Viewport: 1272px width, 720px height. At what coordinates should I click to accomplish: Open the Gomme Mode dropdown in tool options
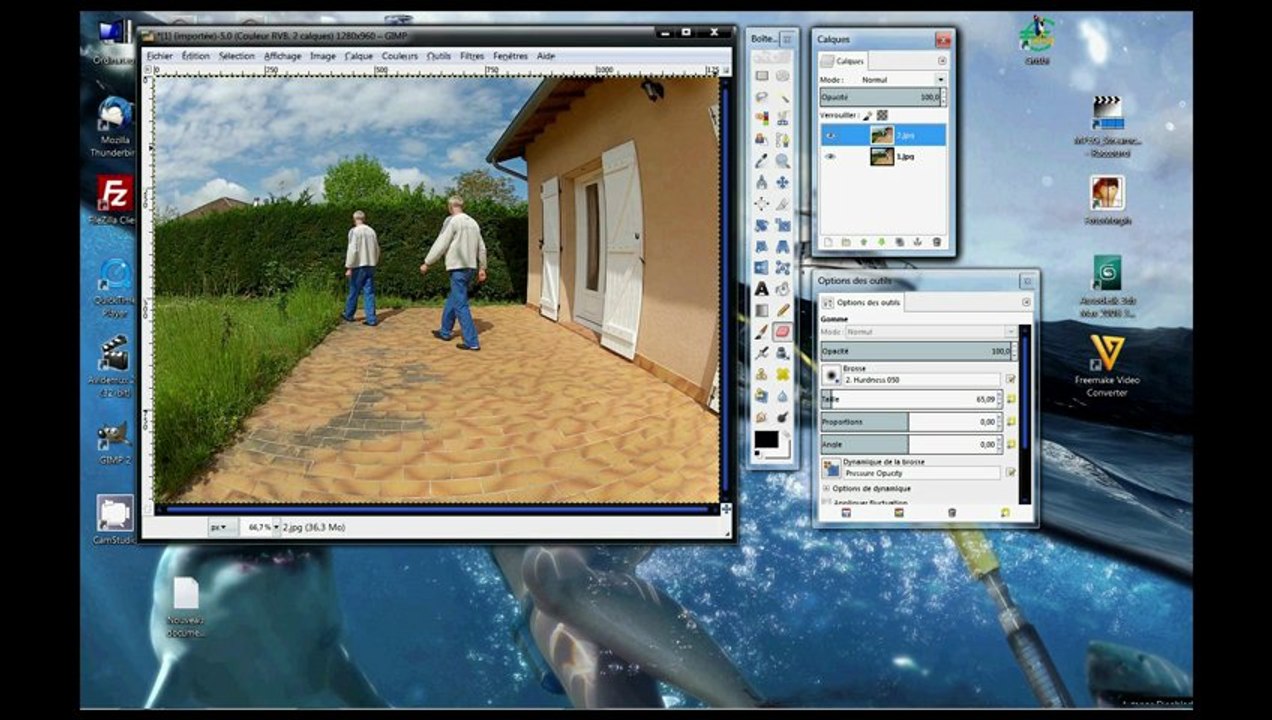click(x=931, y=332)
